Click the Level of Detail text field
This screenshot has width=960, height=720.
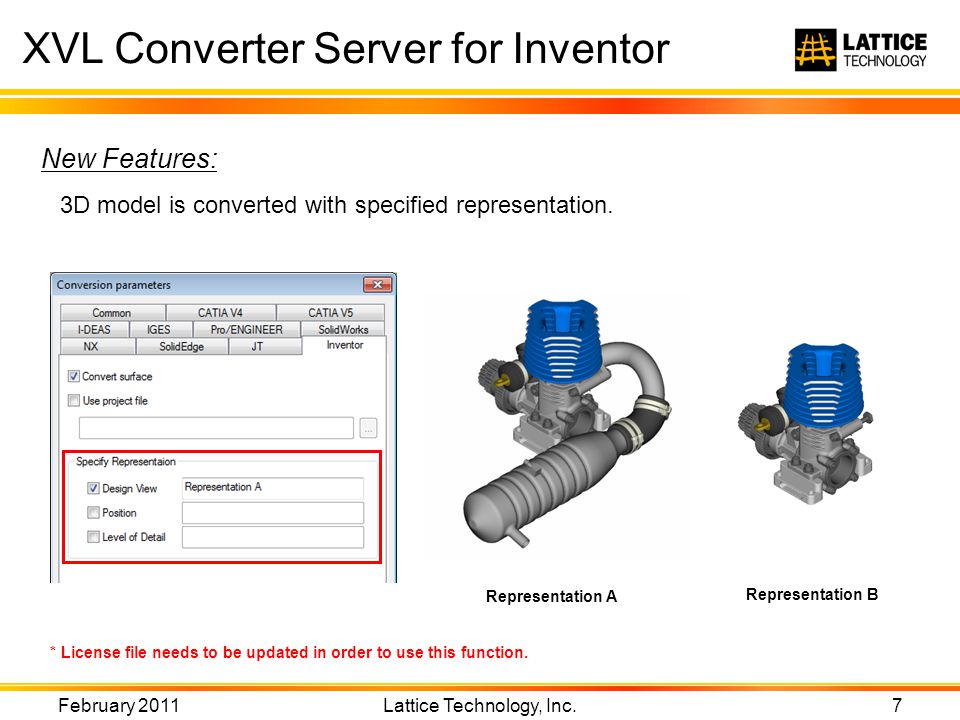click(273, 538)
